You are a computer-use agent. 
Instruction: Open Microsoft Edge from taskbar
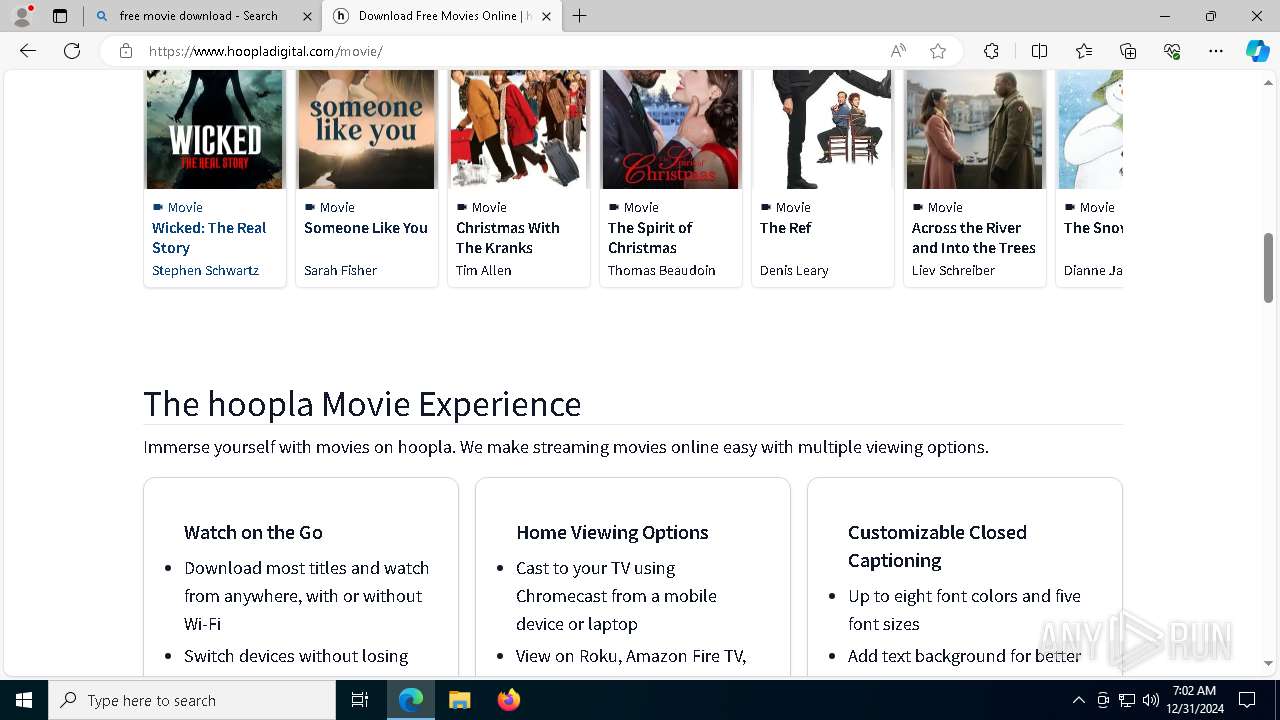411,700
